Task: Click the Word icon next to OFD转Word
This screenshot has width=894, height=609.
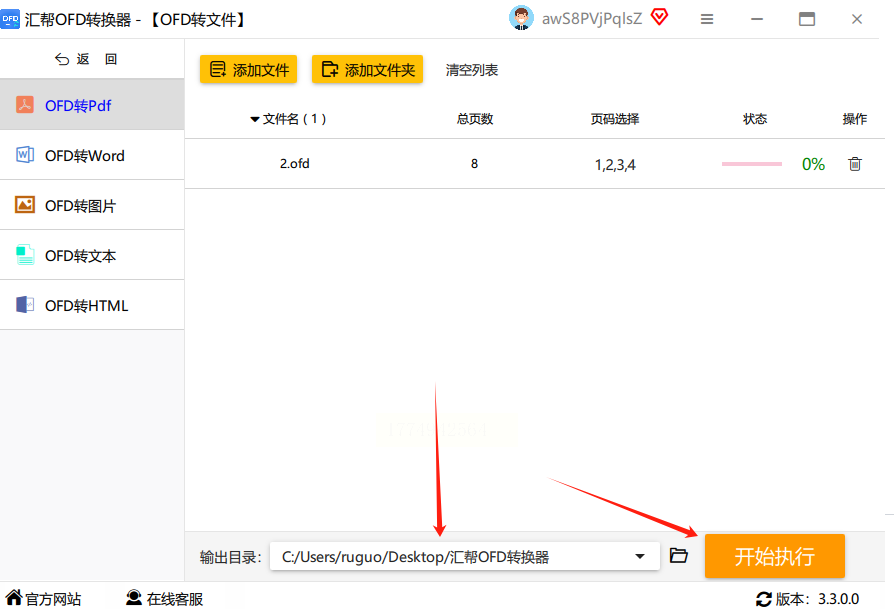Action: click(x=25, y=155)
